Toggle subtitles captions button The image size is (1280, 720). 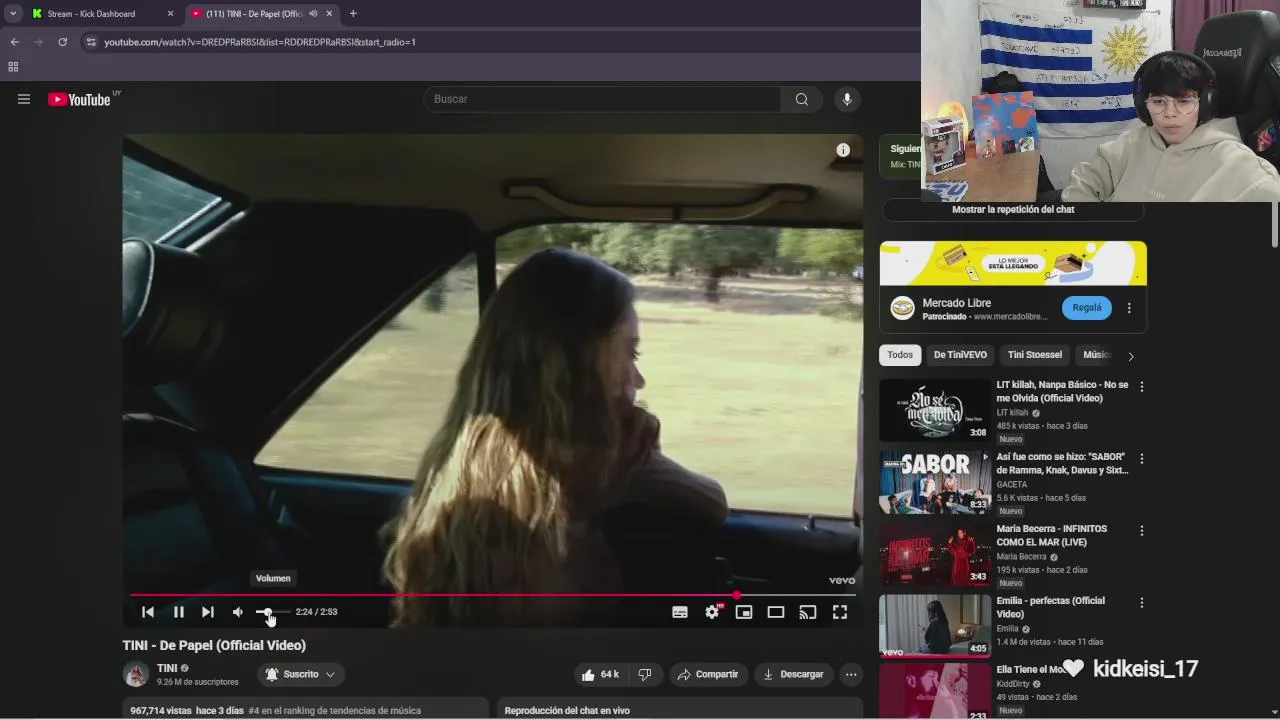tap(680, 612)
